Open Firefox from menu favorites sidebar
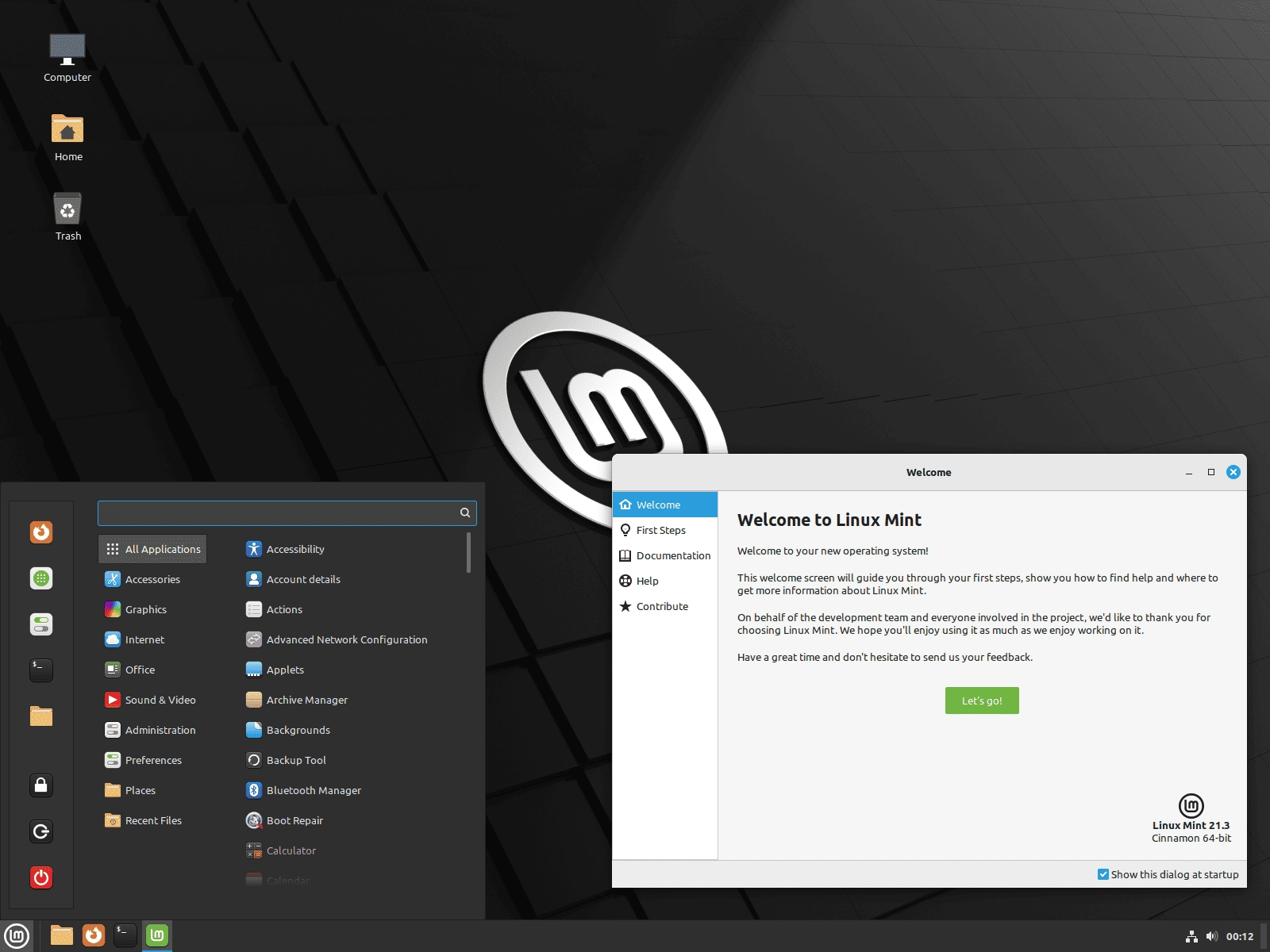The height and width of the screenshot is (952, 1270). coord(41,532)
